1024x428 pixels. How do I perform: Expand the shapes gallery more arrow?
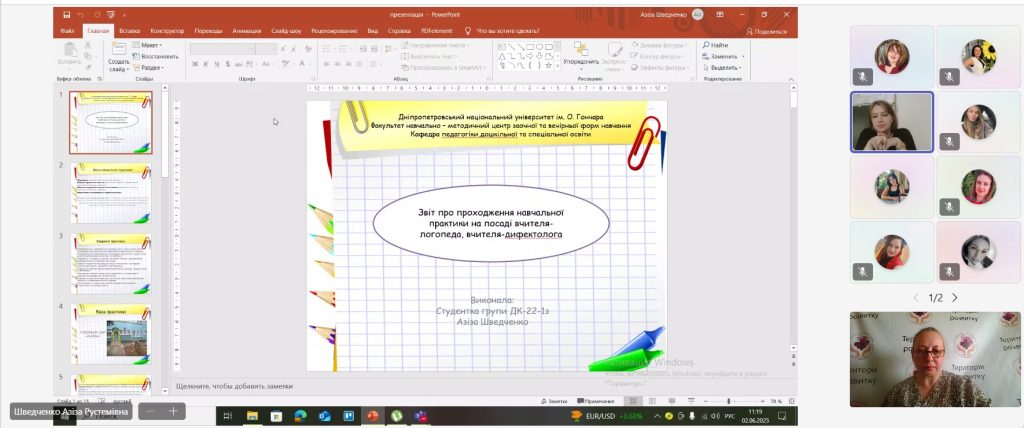pos(558,66)
